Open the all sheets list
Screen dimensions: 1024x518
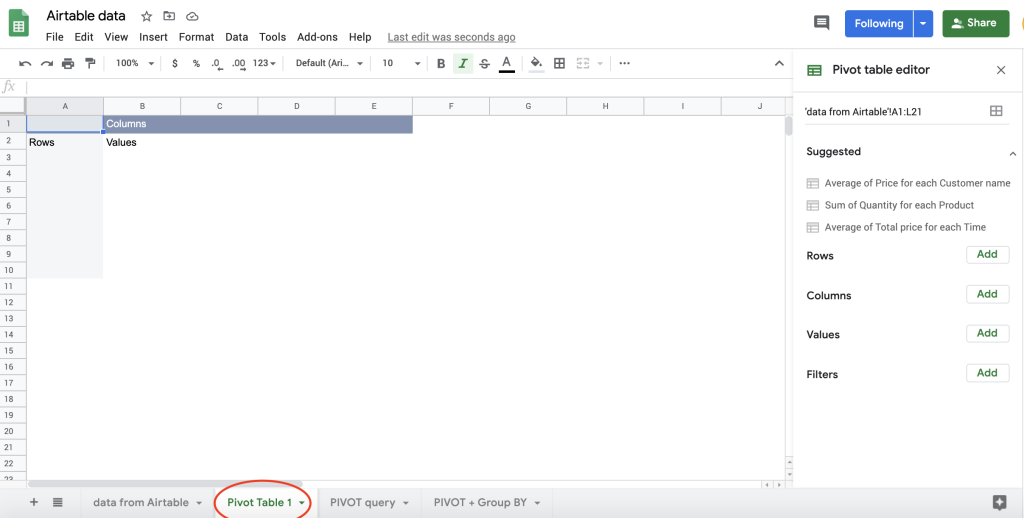(x=57, y=502)
